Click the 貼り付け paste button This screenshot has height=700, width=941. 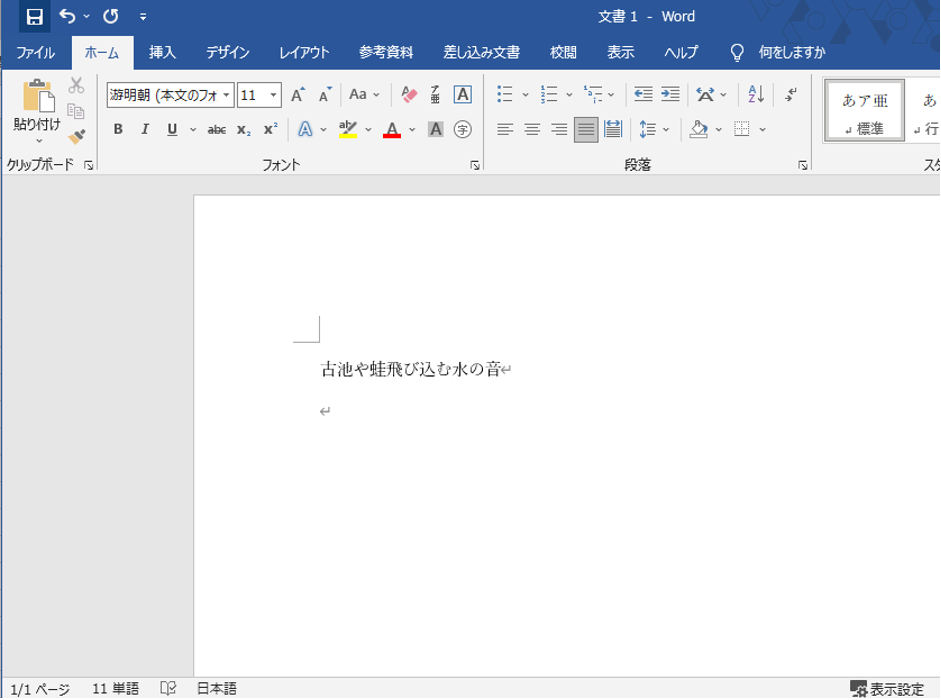point(37,107)
